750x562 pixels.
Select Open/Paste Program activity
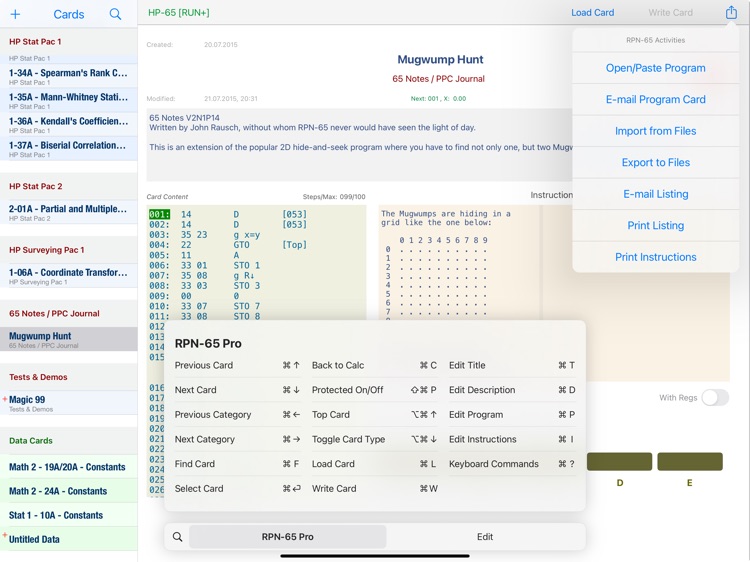tap(655, 68)
